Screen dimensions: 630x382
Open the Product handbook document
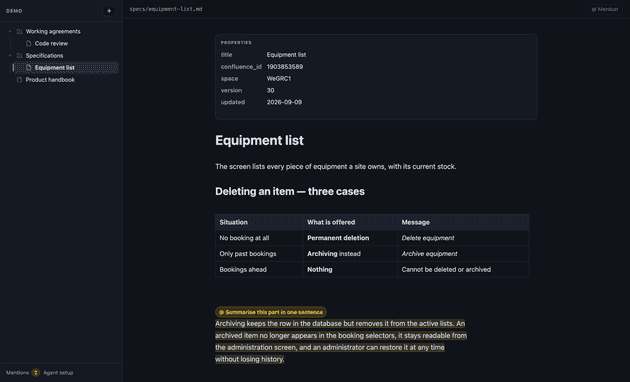[x=50, y=80]
